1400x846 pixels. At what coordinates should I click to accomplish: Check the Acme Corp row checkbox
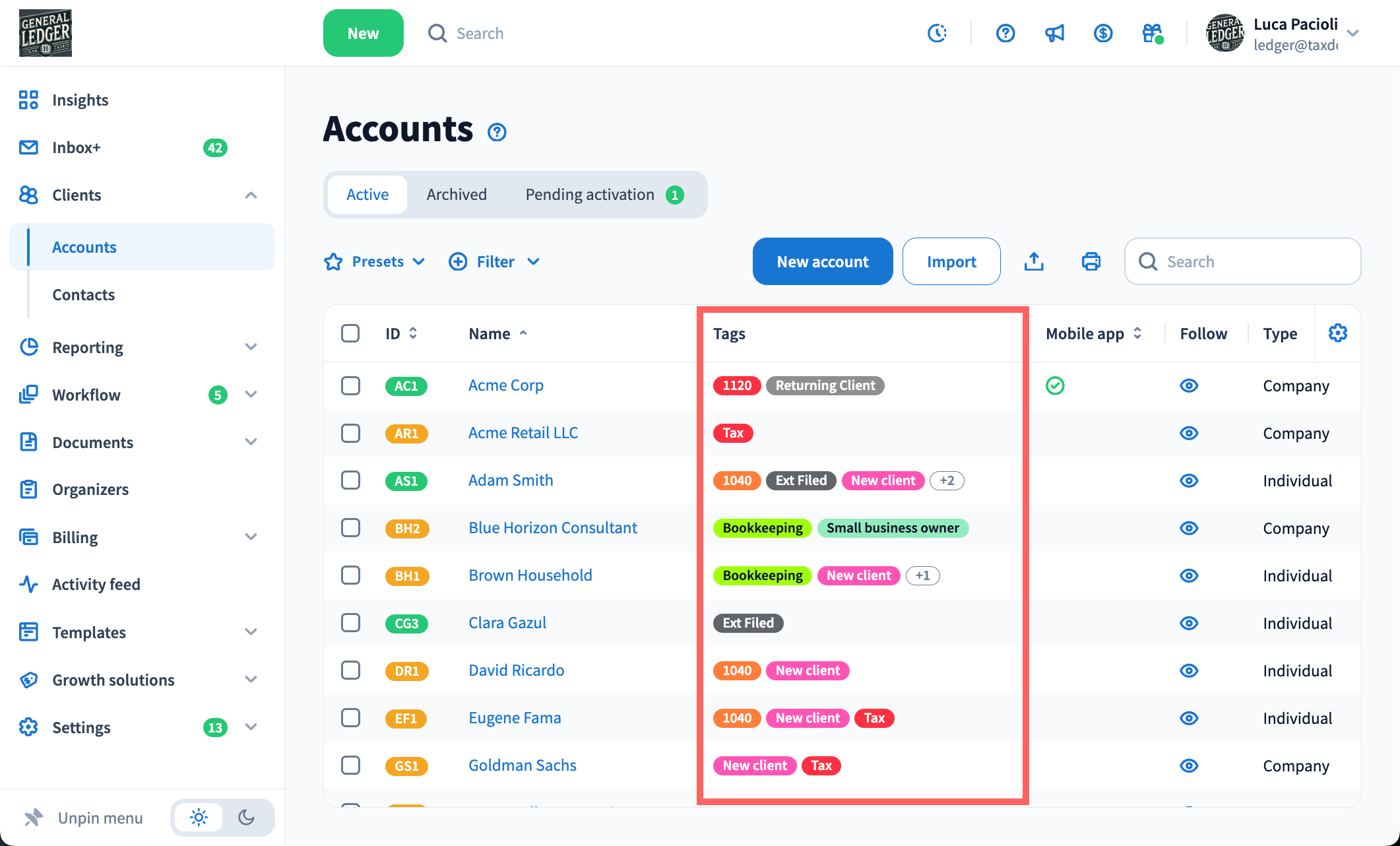(x=350, y=385)
